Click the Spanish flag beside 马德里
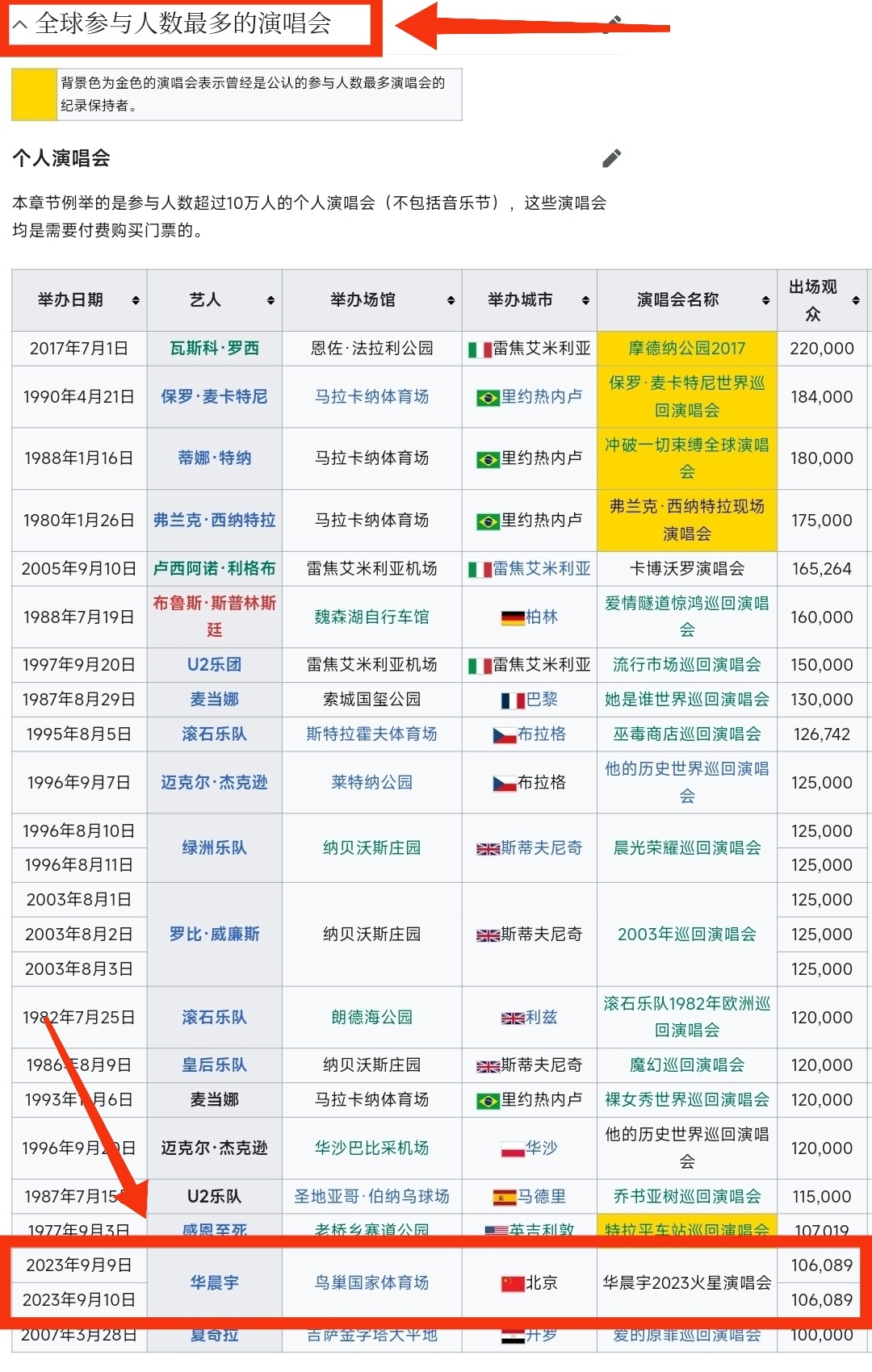 coord(505,1198)
